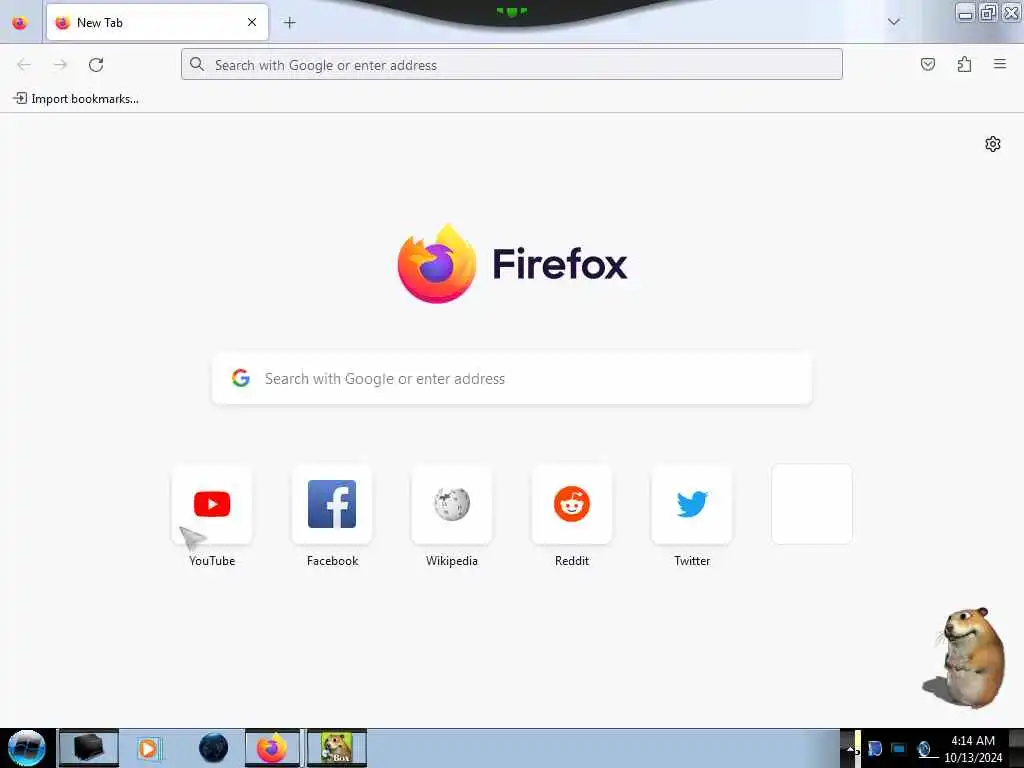Click the Wikipedia label text

point(452,561)
